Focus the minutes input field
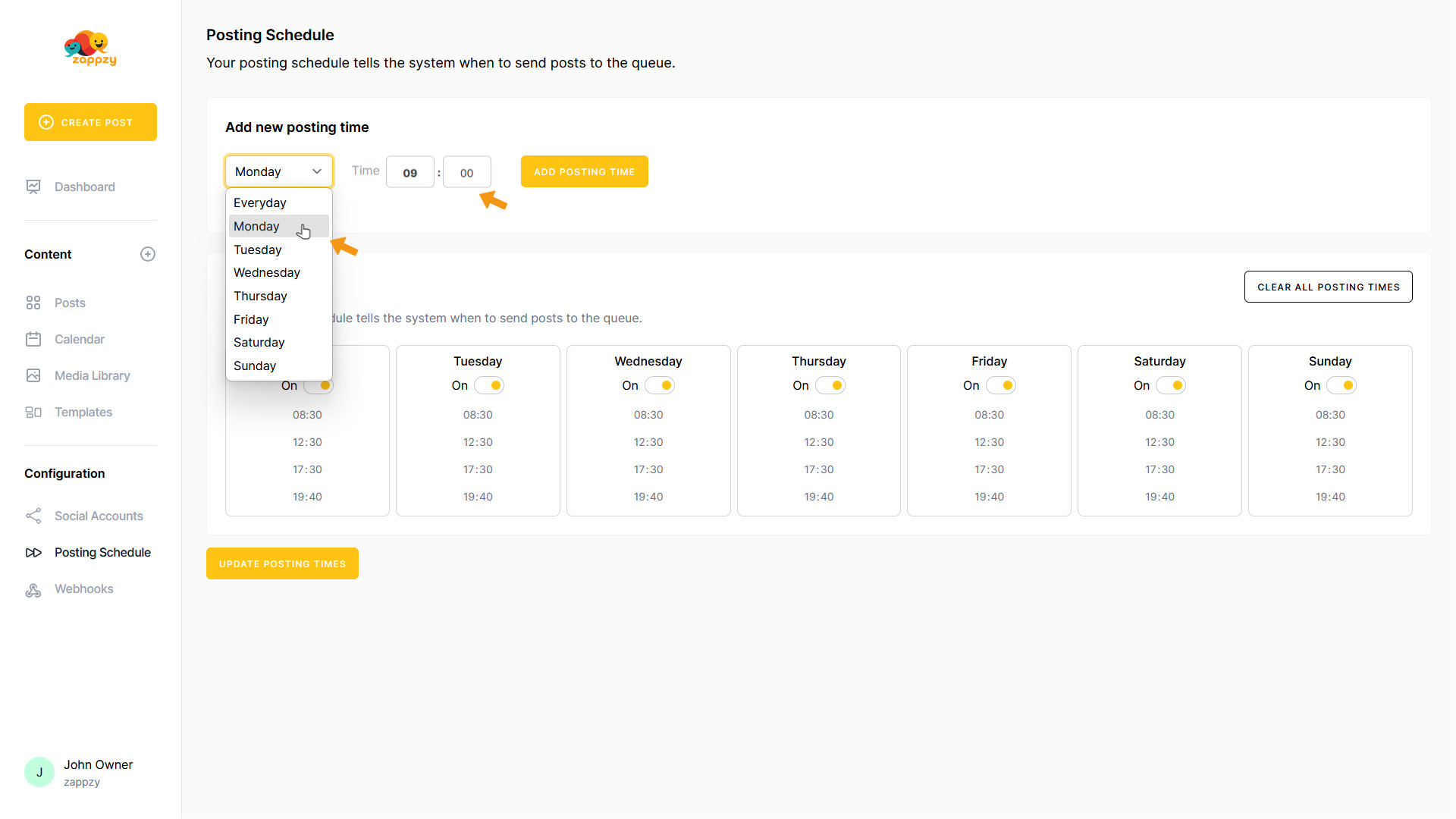1456x819 pixels. coord(466,172)
